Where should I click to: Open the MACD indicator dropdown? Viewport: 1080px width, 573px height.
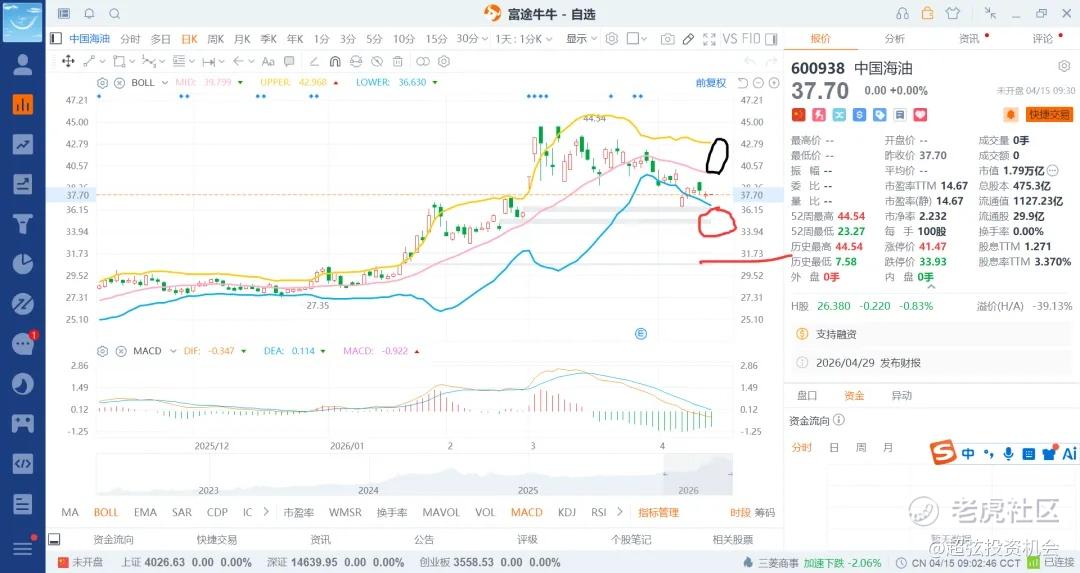coord(173,351)
